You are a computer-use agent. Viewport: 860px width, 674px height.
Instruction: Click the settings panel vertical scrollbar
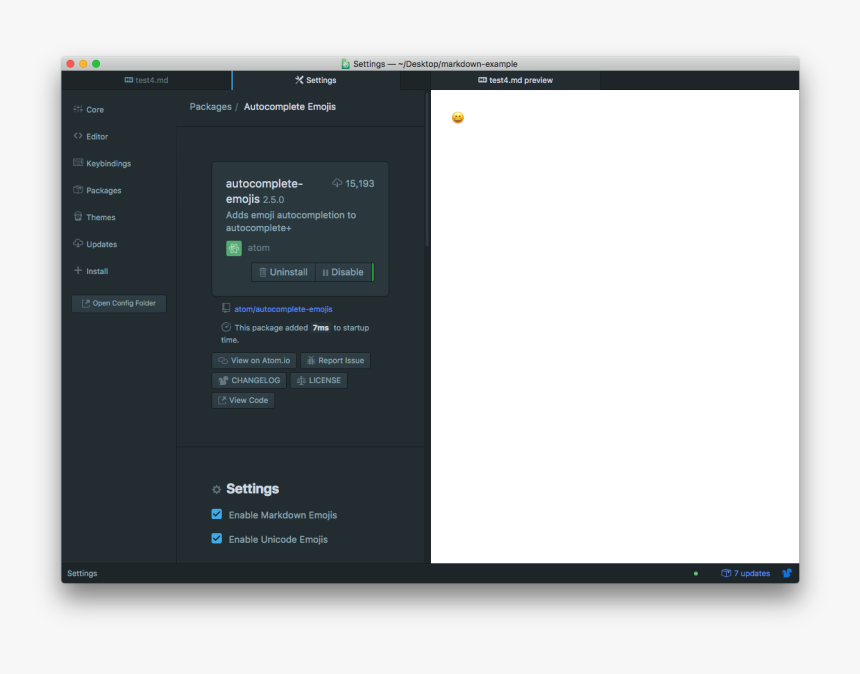[x=427, y=170]
